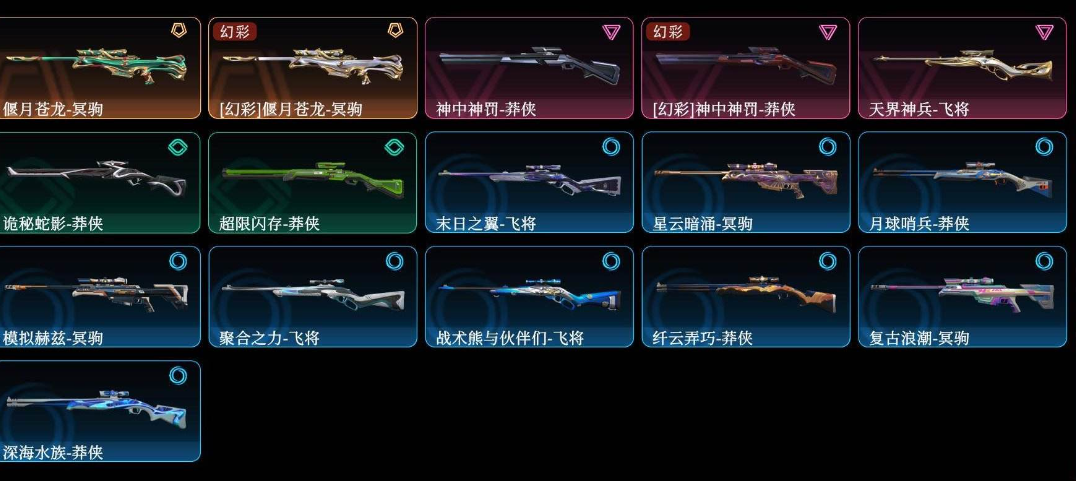1076x481 pixels.
Task: Click the pink triangle icon on 天界神兵-飞将 card
Action: pyautogui.click(x=1044, y=32)
